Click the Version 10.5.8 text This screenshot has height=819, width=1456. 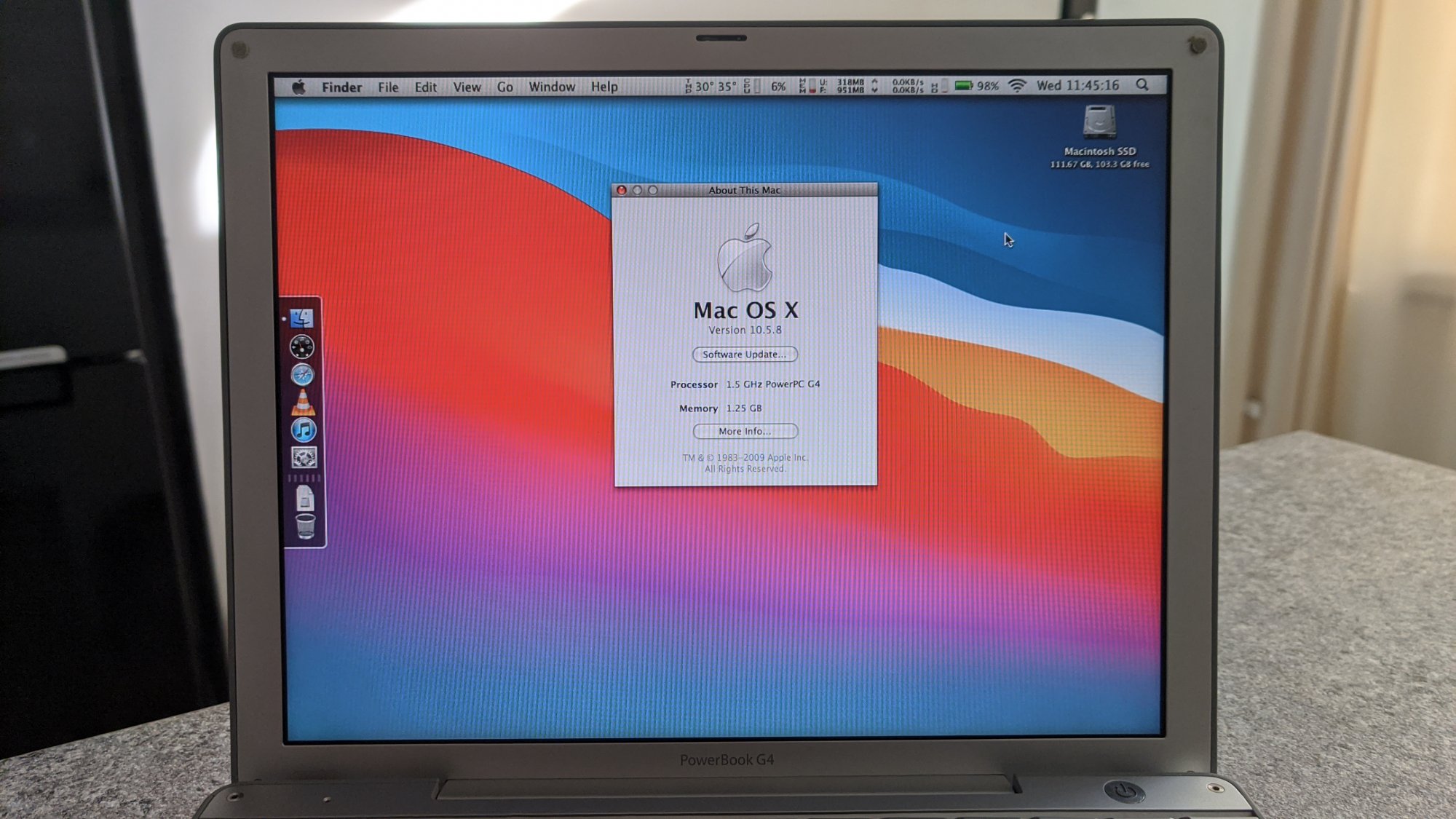pos(745,331)
